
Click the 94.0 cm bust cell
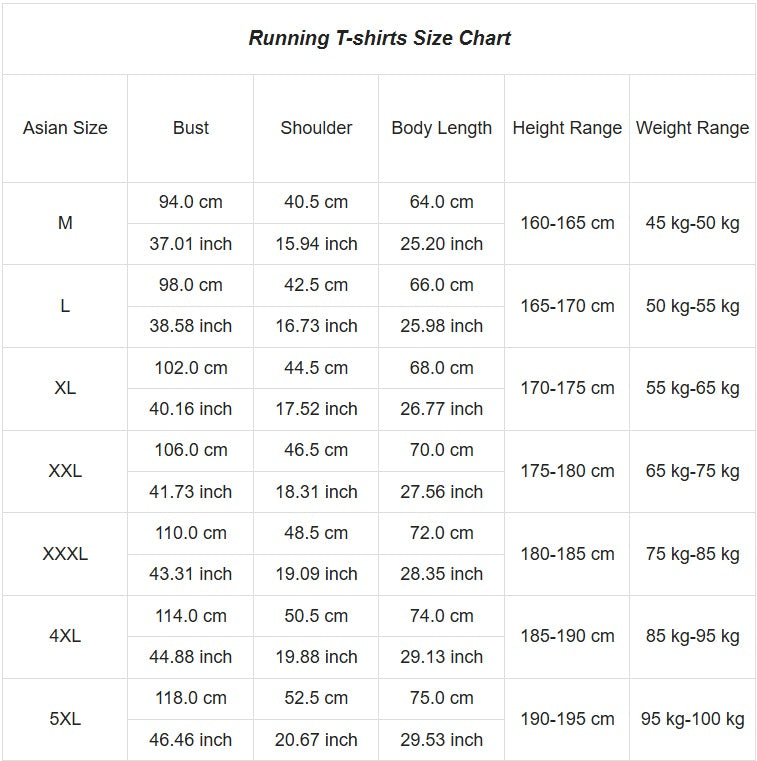click(x=191, y=202)
